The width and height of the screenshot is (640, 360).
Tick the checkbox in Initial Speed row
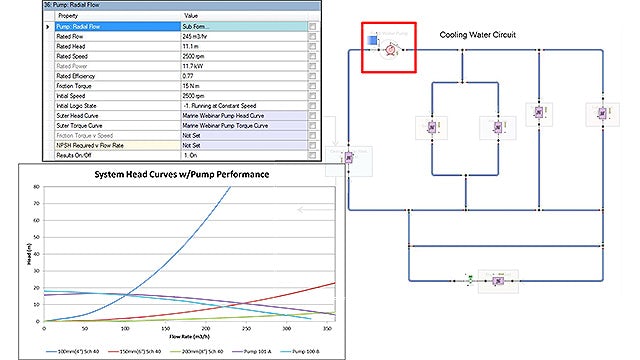pos(312,96)
